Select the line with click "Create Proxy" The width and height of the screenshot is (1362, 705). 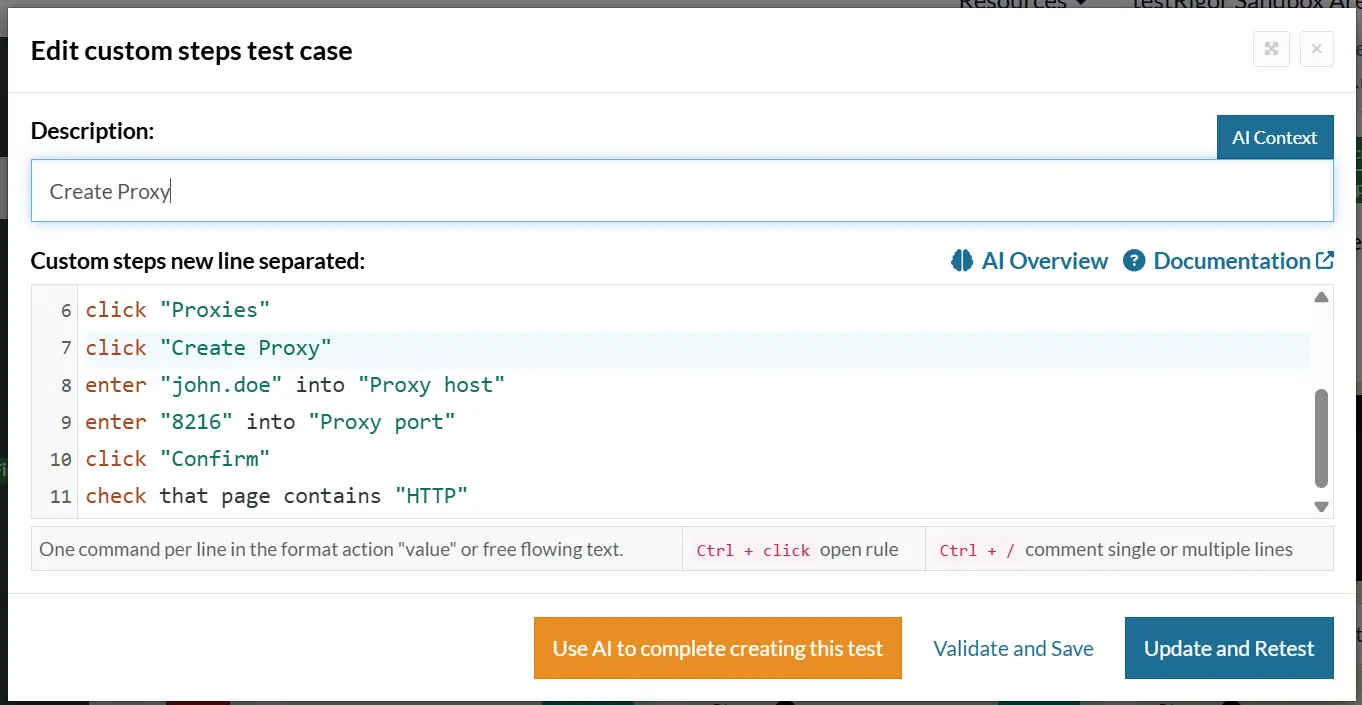(x=208, y=348)
